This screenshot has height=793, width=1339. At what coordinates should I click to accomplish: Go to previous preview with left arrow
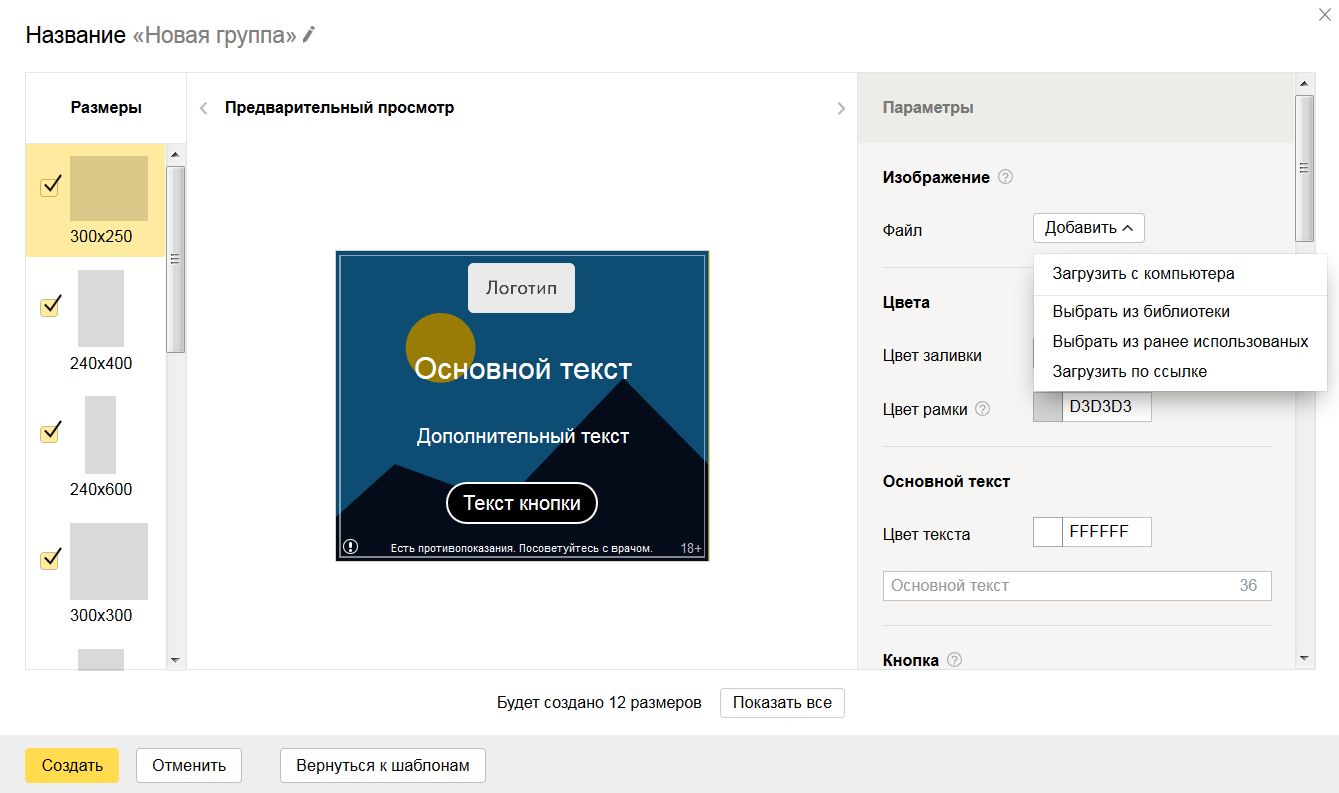point(203,108)
